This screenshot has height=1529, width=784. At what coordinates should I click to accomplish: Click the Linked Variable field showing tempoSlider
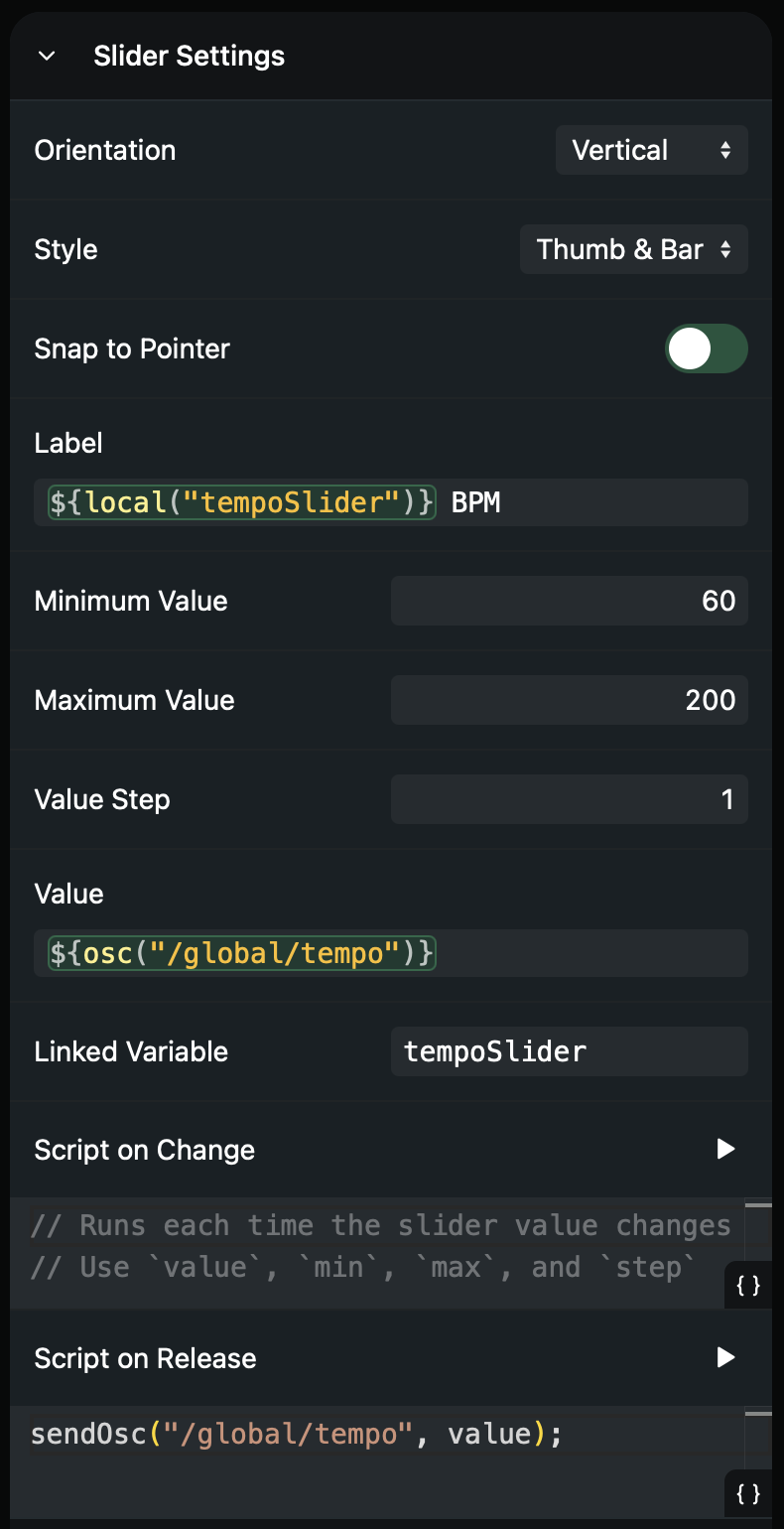(569, 1050)
